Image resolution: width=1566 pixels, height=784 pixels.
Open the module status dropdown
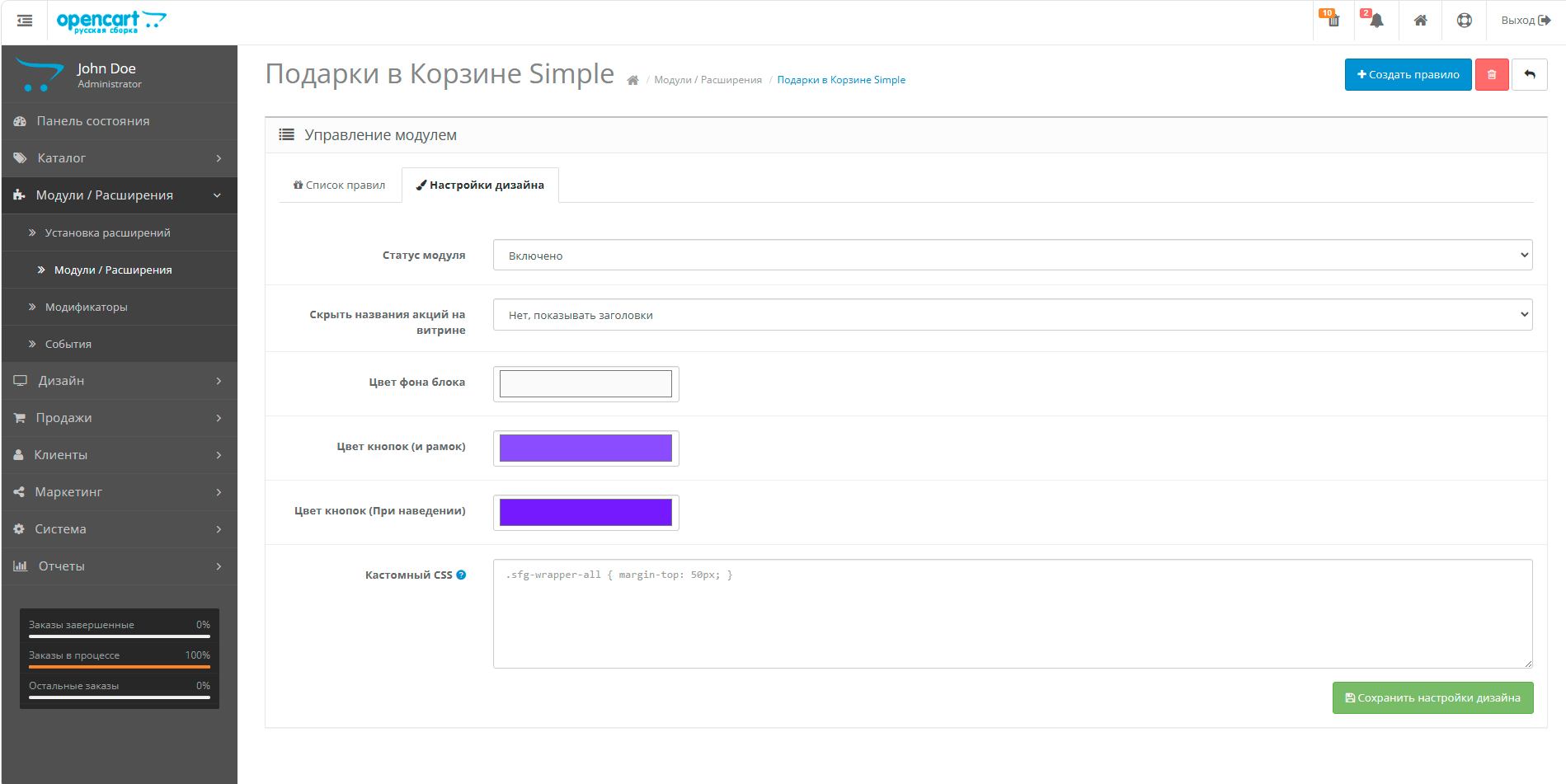point(1012,256)
